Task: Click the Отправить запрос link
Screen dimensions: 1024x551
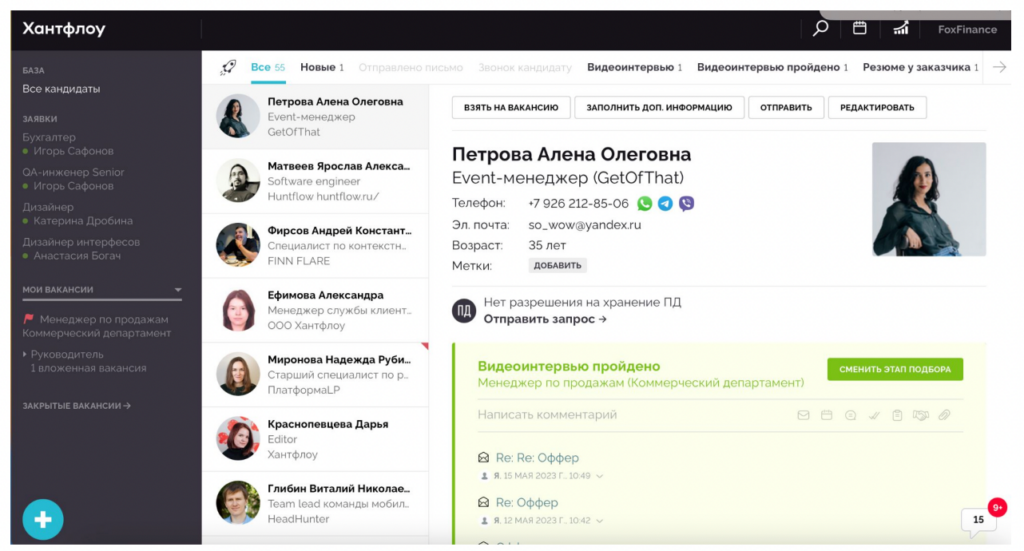Action: tap(545, 319)
